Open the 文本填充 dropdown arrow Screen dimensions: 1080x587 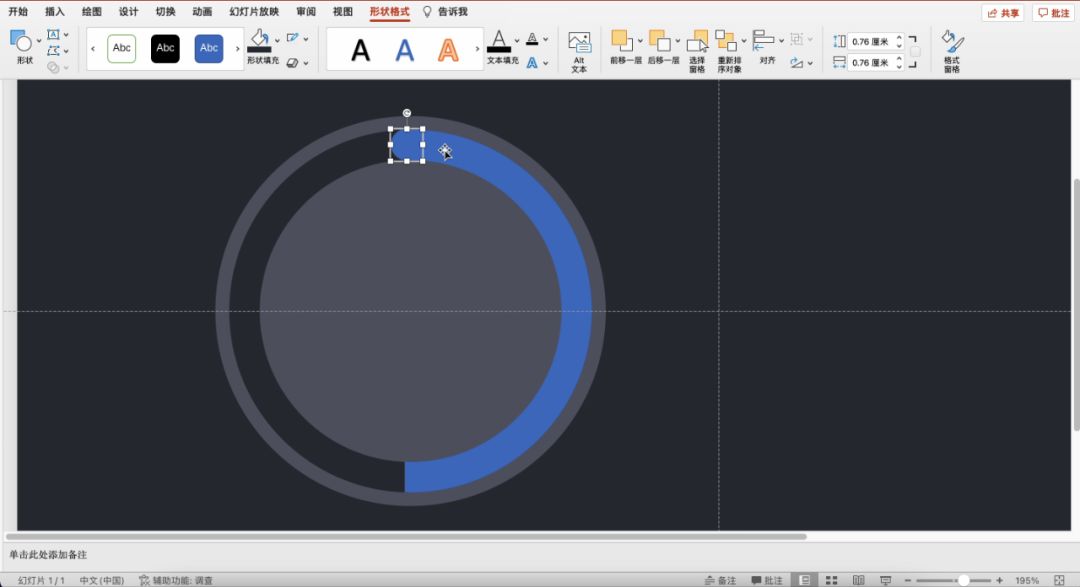tap(517, 41)
